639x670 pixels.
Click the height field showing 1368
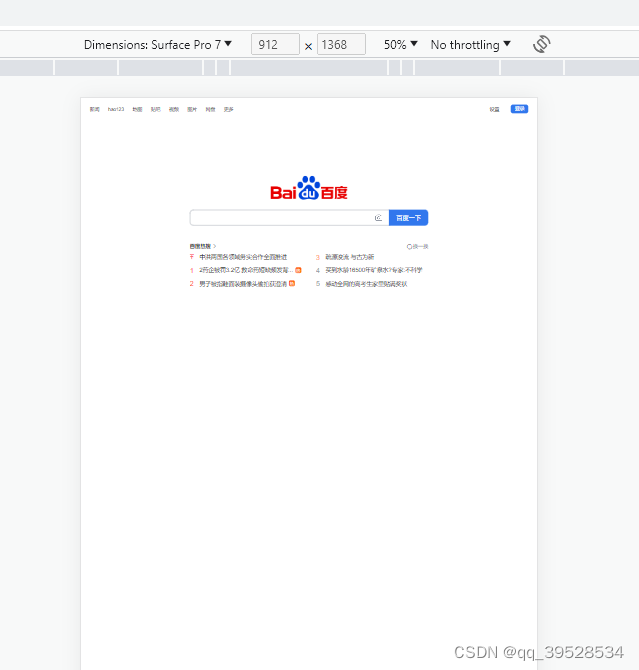(341, 44)
